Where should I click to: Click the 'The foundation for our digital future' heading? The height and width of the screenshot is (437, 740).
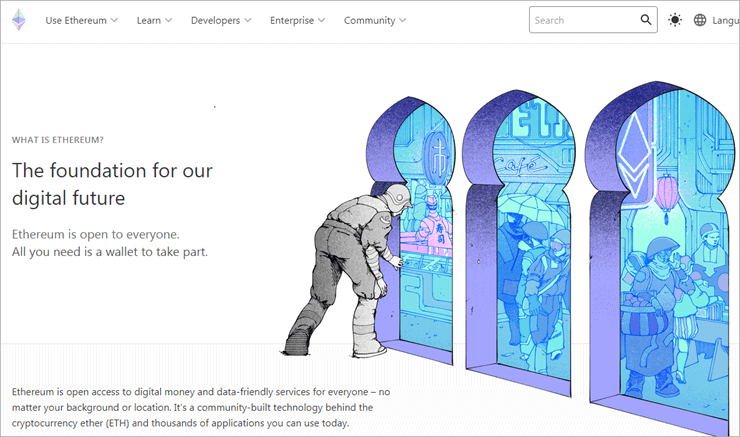tap(112, 184)
